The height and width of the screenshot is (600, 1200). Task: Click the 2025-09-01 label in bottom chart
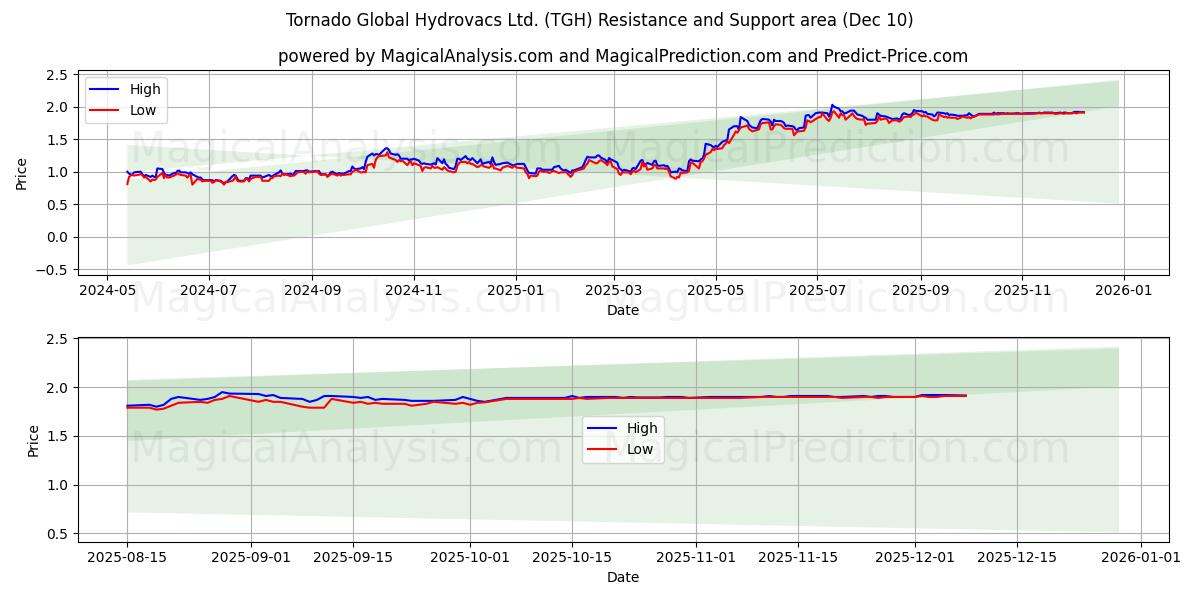coord(251,557)
